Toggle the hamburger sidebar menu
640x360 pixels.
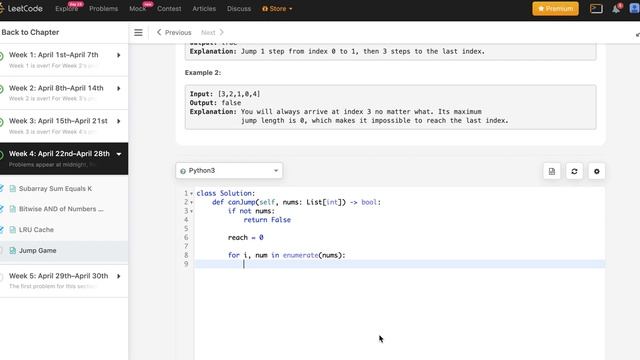click(138, 32)
